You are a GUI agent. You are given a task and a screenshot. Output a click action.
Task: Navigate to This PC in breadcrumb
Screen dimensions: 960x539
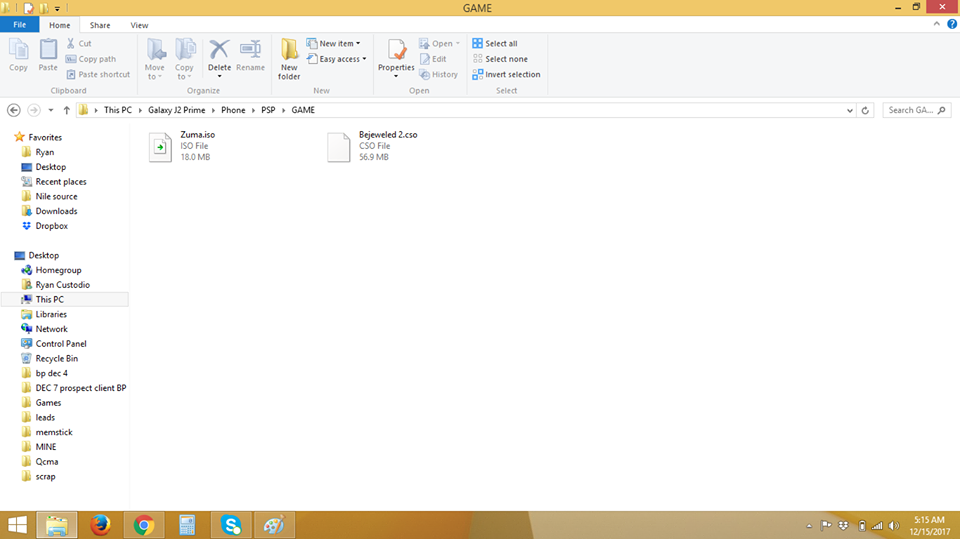click(x=118, y=110)
